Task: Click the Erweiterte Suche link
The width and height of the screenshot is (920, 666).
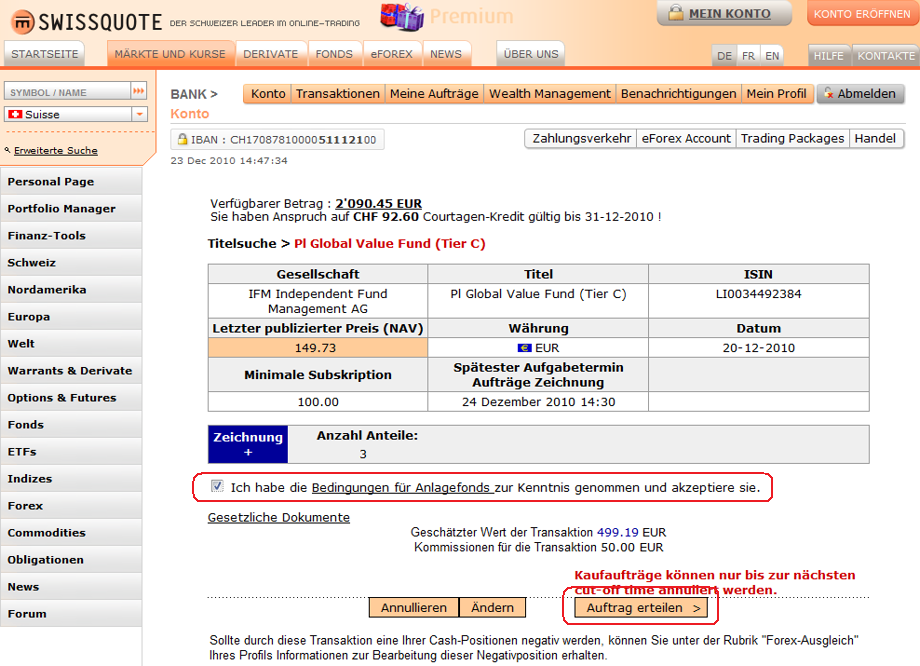Action: (x=56, y=151)
